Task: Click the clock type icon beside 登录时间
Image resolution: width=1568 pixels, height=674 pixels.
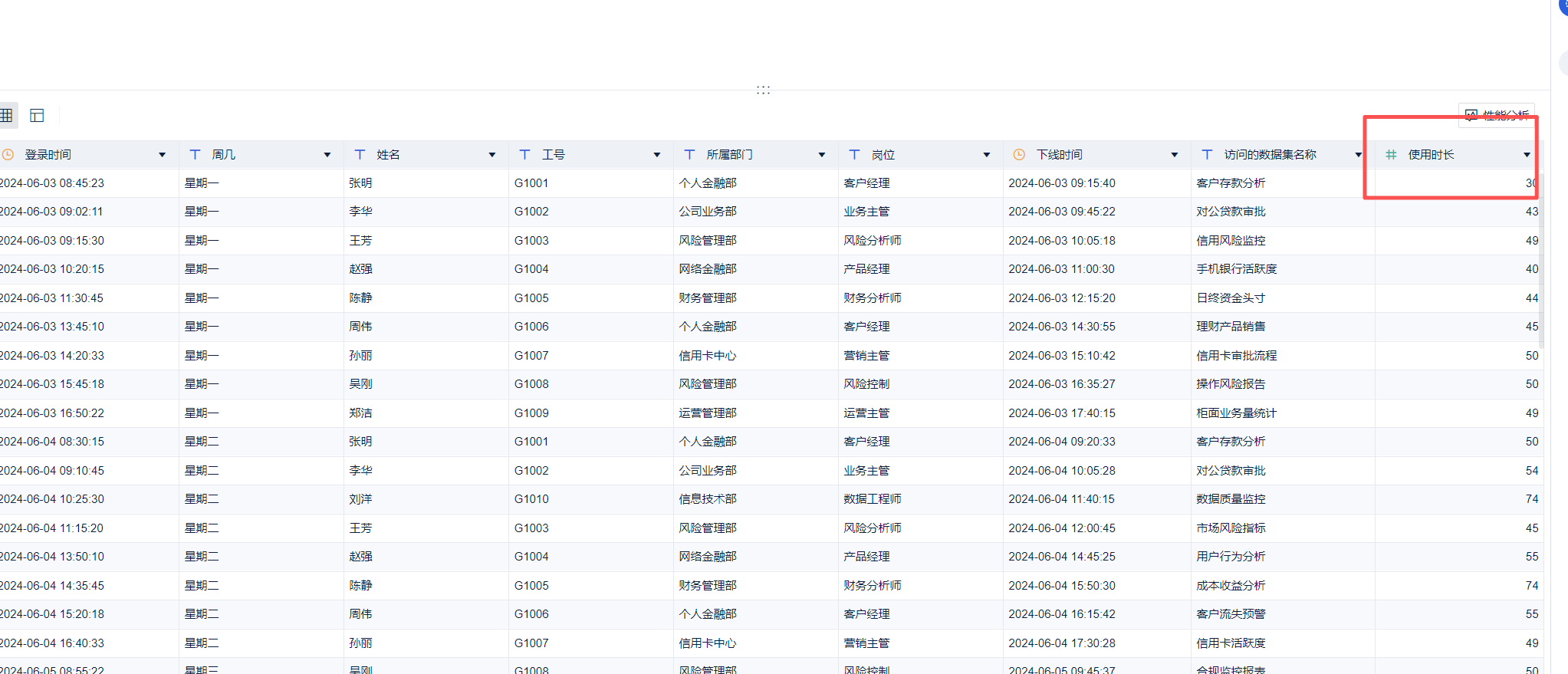Action: (x=8, y=155)
